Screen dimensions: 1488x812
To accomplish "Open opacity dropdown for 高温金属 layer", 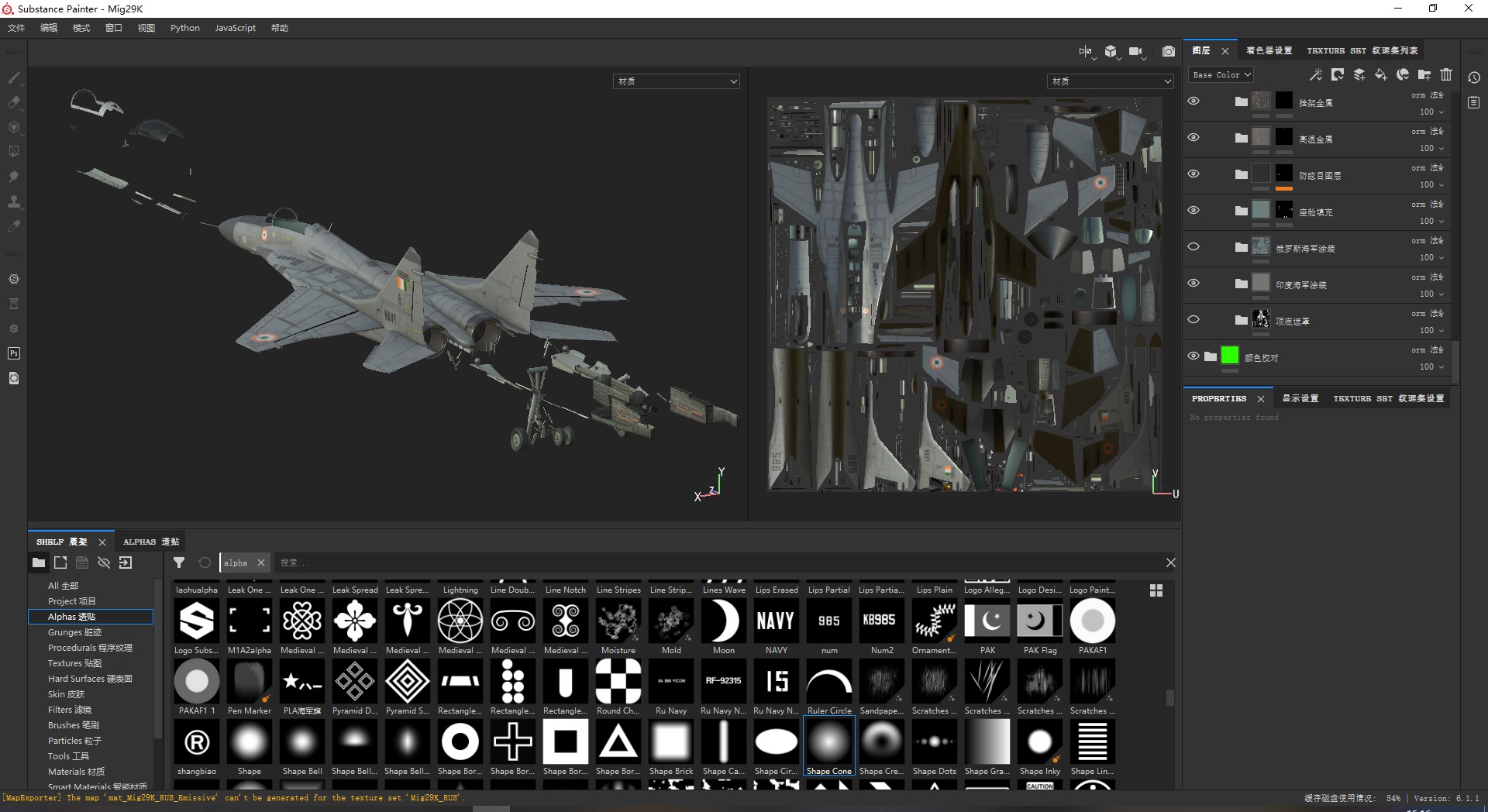I will click(1431, 148).
